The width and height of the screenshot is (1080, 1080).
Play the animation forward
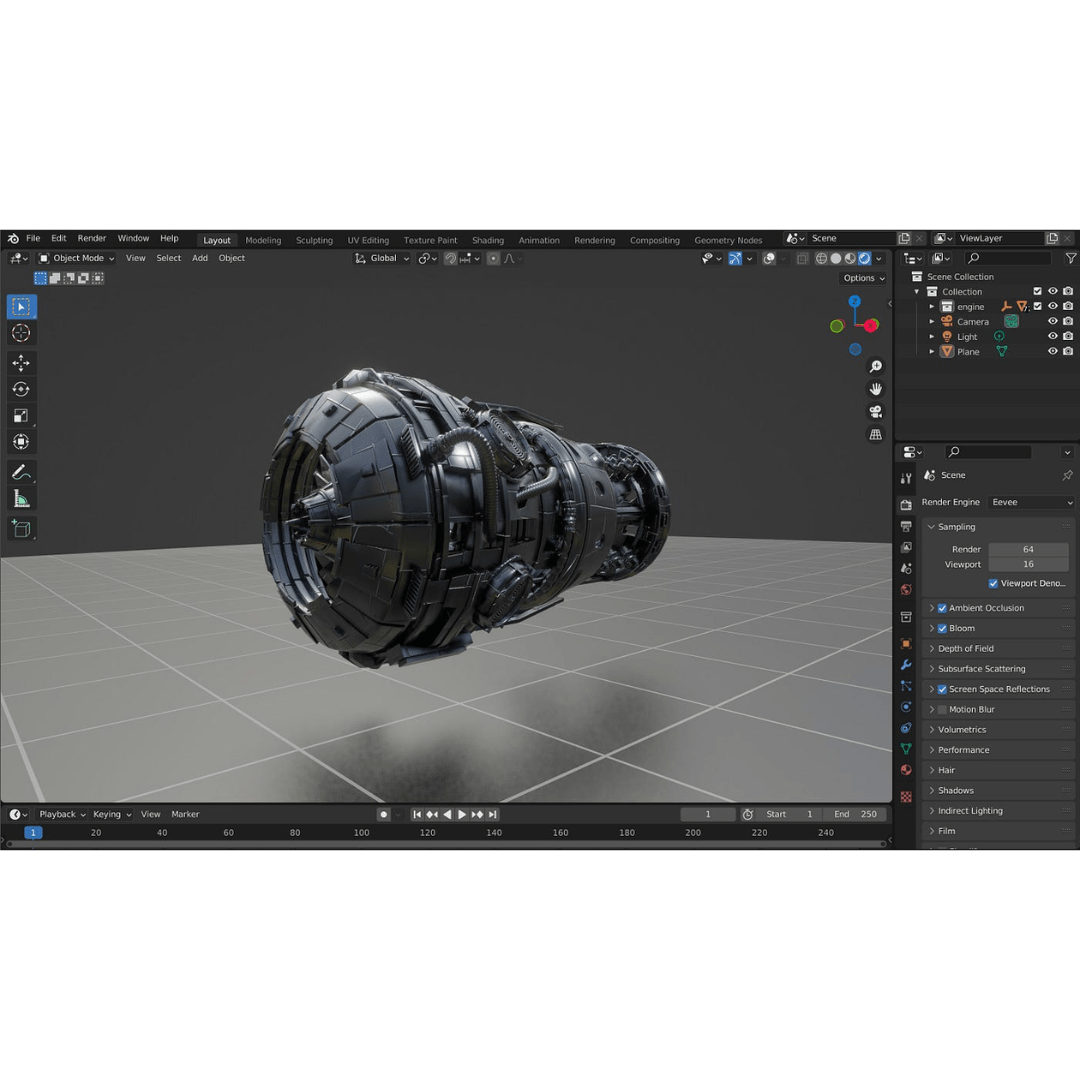(462, 814)
